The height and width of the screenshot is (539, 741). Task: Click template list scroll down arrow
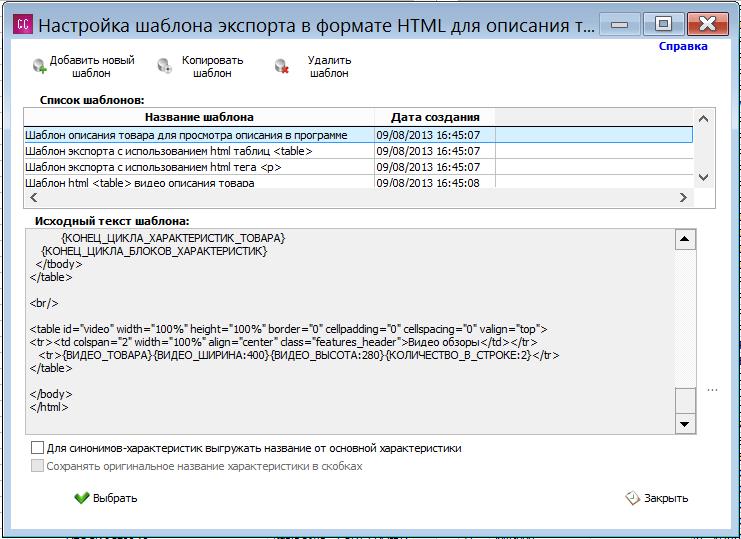703,177
